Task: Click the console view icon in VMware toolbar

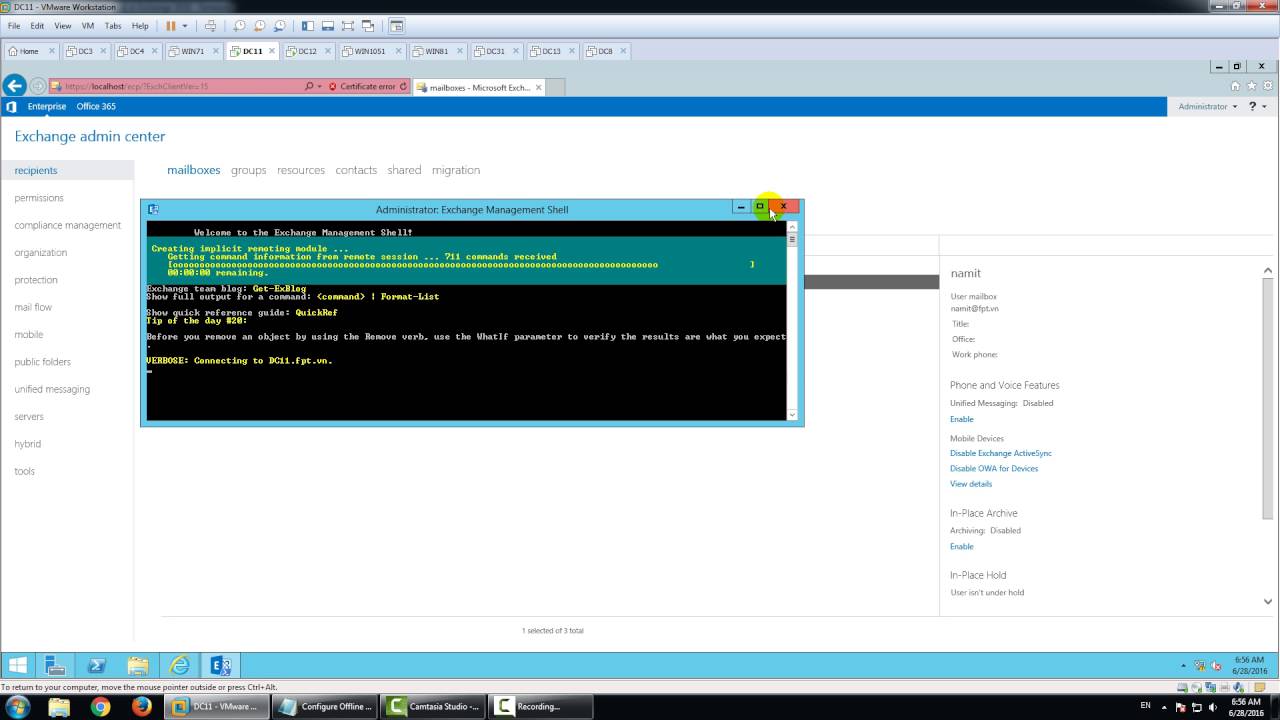Action: (397, 26)
